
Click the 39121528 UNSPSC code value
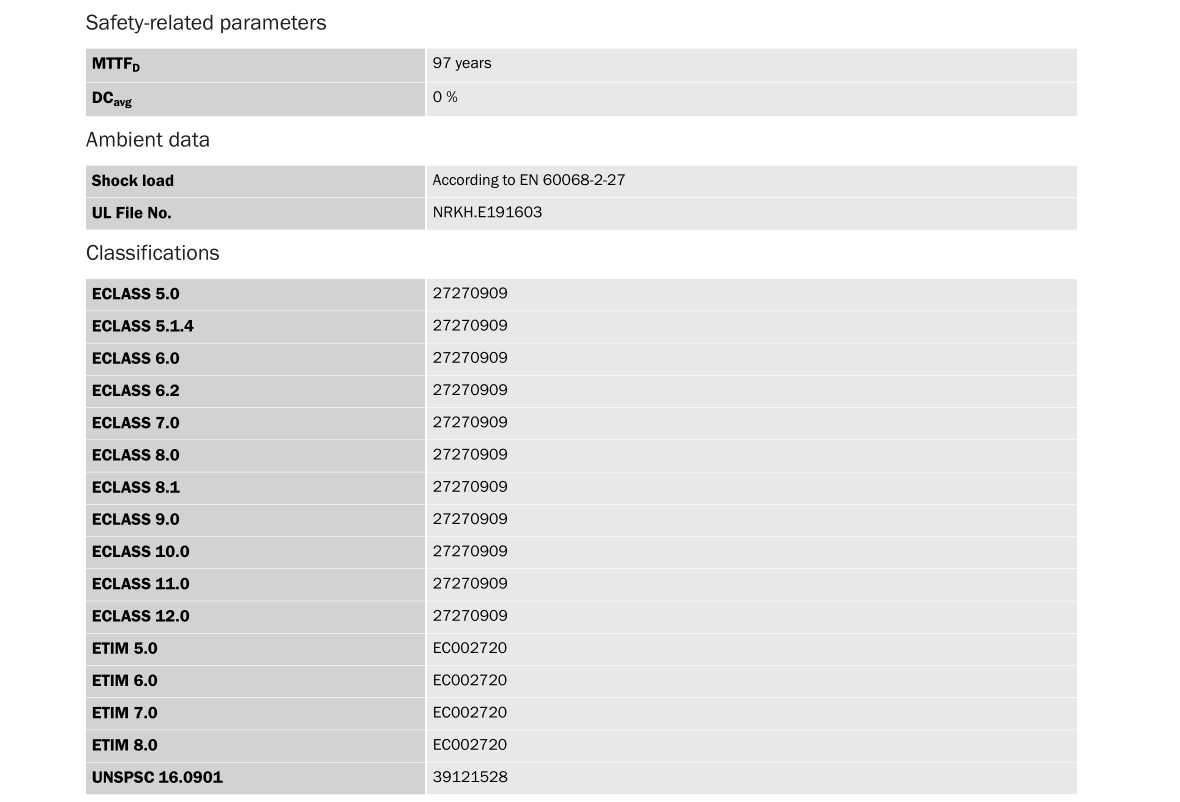tap(470, 776)
